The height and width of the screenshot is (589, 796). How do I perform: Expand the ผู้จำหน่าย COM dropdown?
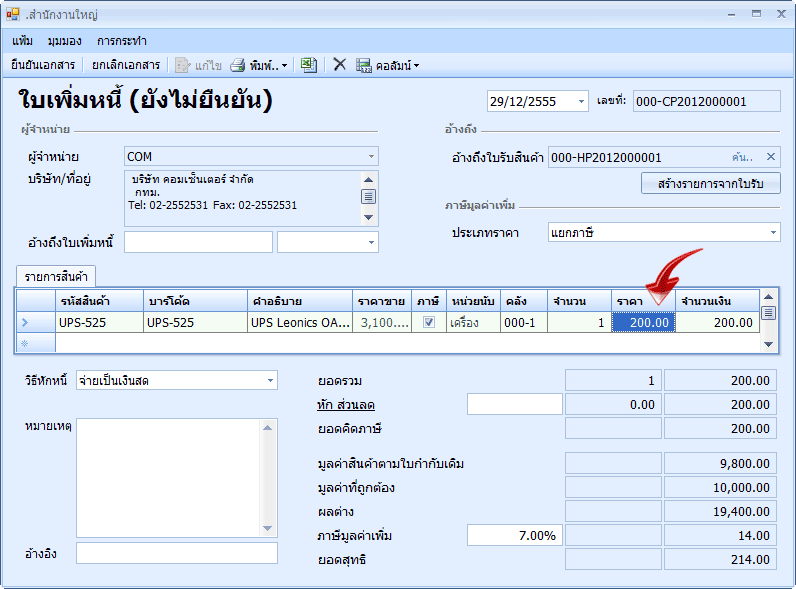pyautogui.click(x=371, y=157)
